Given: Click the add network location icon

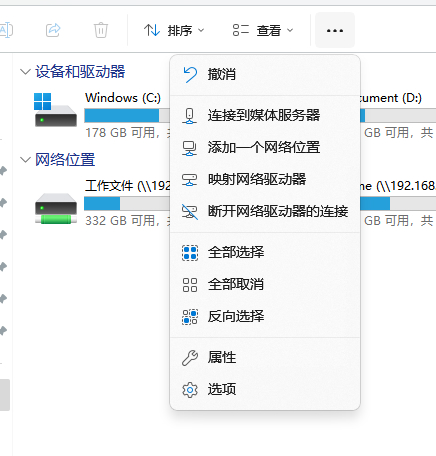Looking at the screenshot, I should [x=189, y=148].
